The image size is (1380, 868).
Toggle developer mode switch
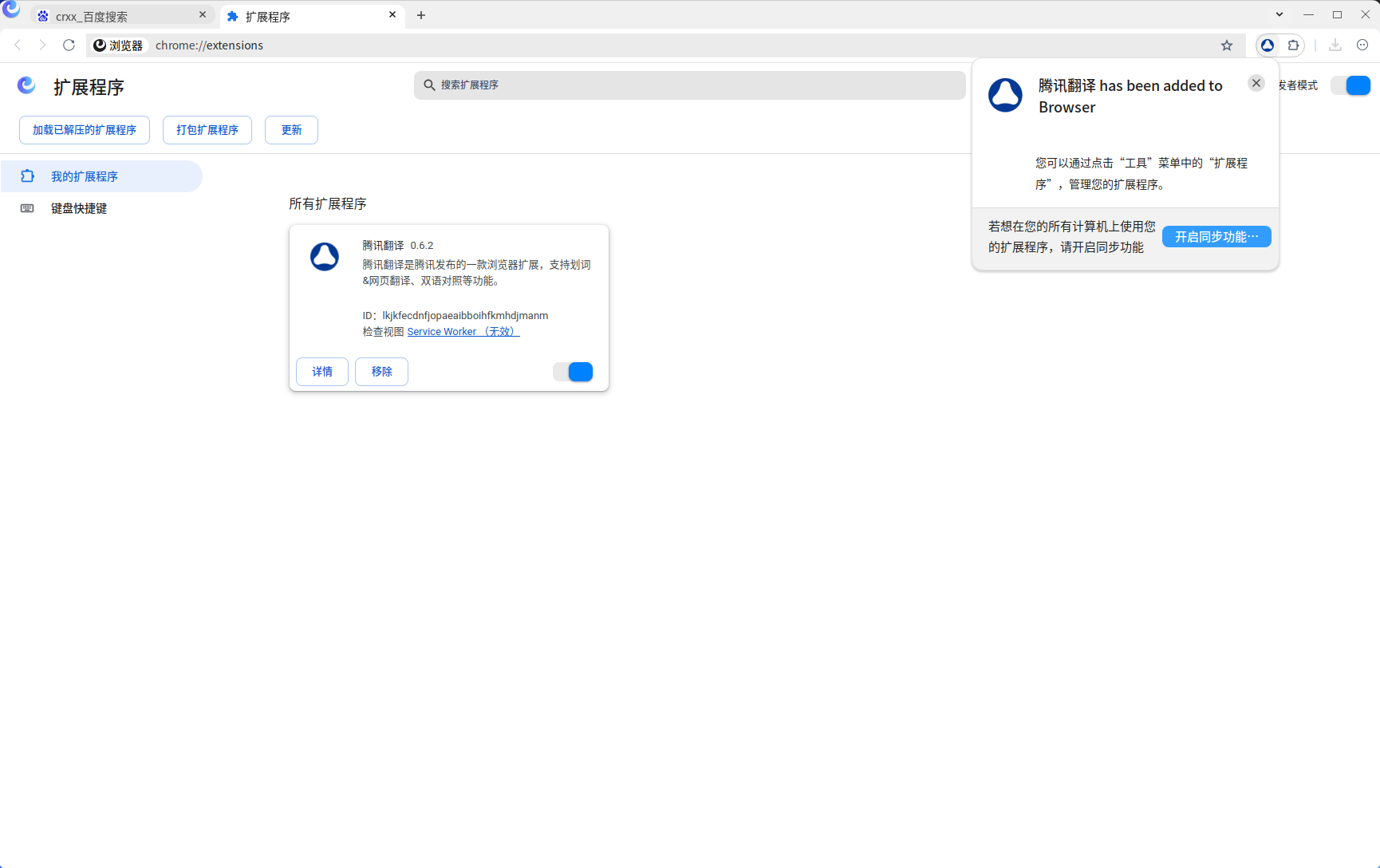click(1351, 85)
